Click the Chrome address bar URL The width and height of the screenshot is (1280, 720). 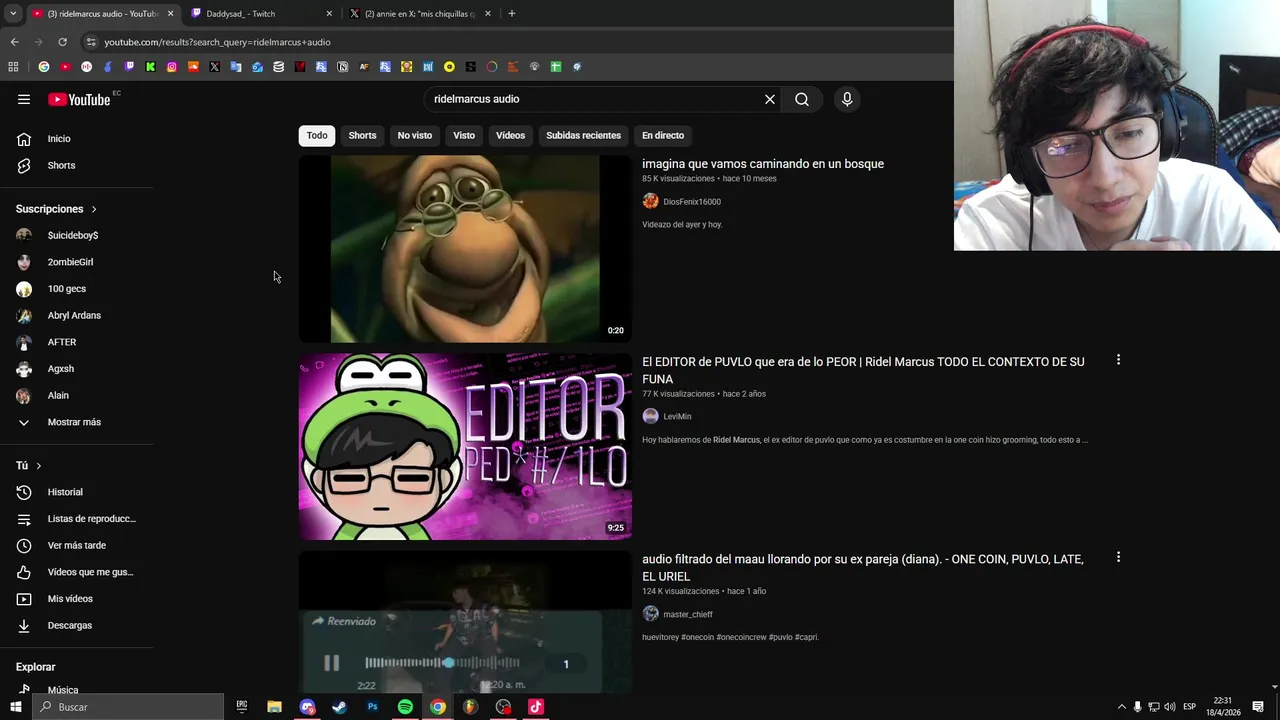click(x=217, y=42)
